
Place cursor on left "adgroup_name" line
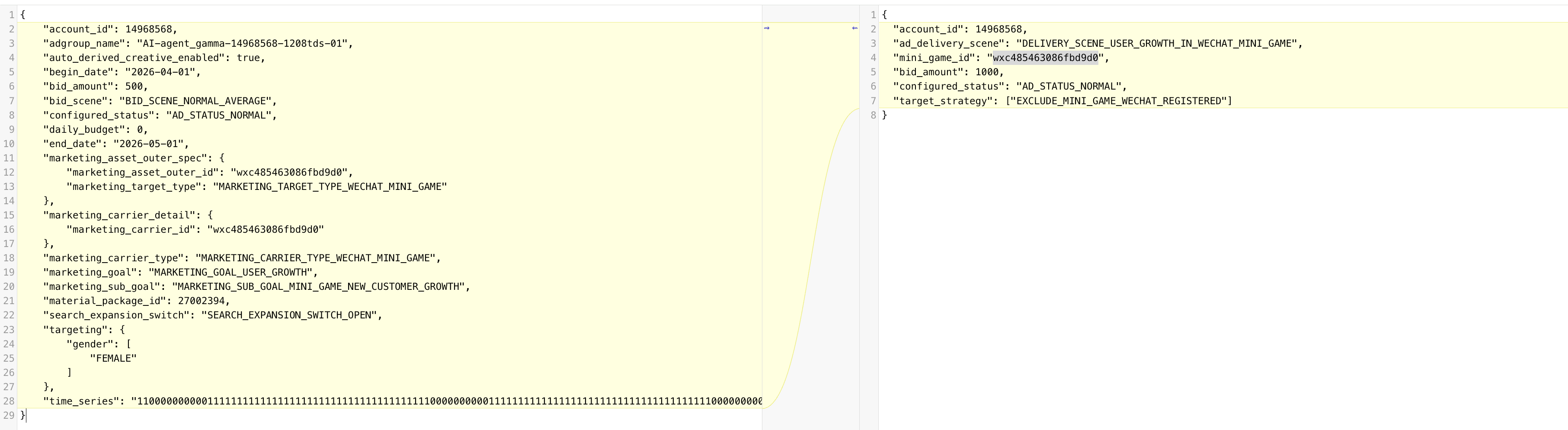pyautogui.click(x=198, y=43)
